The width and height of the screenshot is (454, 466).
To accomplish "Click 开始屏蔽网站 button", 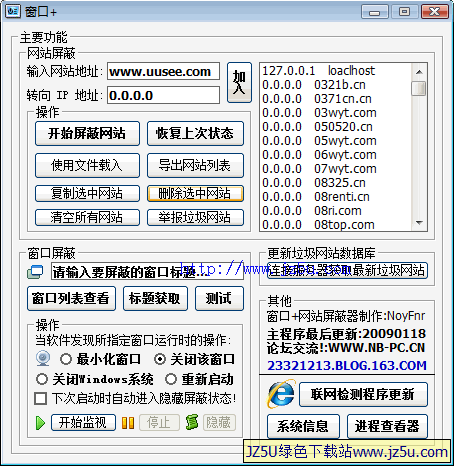I will pyautogui.click(x=87, y=133).
